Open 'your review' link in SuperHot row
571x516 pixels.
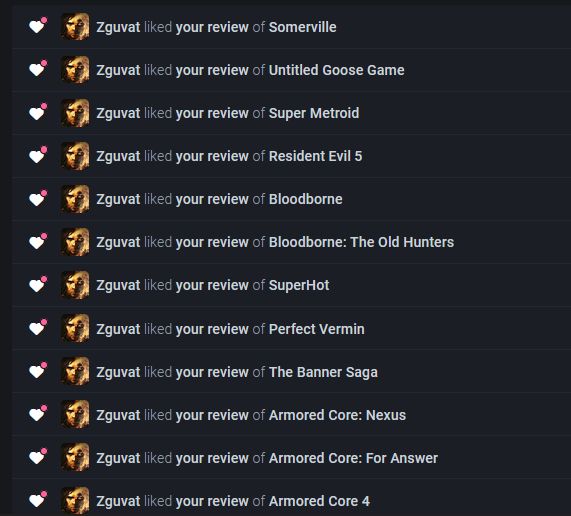pos(212,285)
